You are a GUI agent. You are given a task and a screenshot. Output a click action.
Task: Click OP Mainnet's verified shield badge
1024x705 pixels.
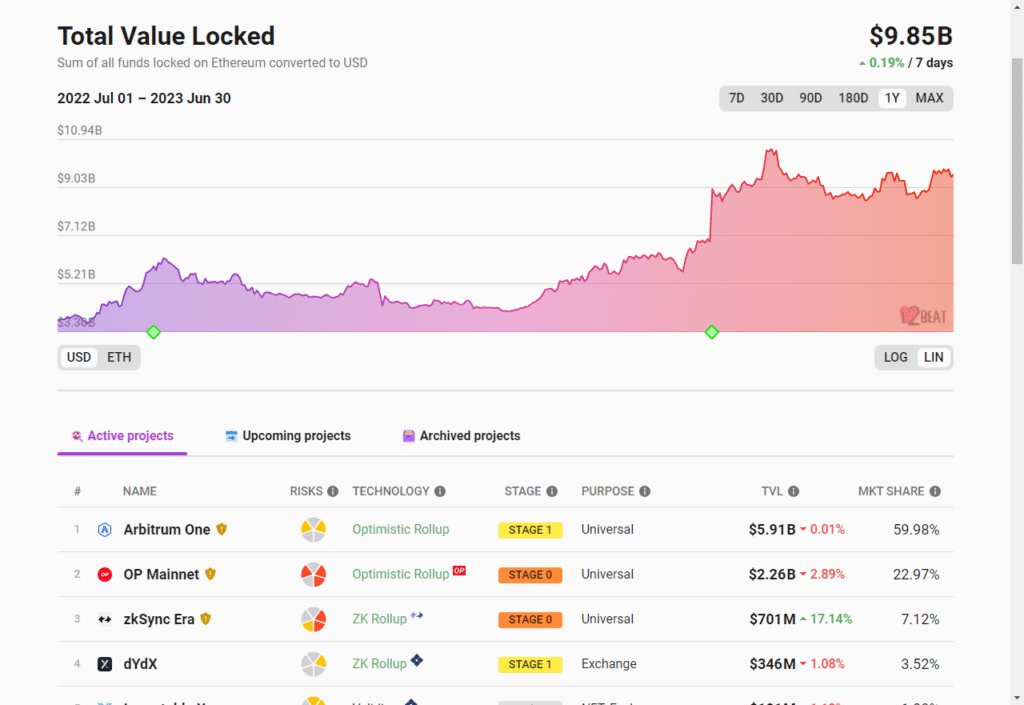pos(210,574)
